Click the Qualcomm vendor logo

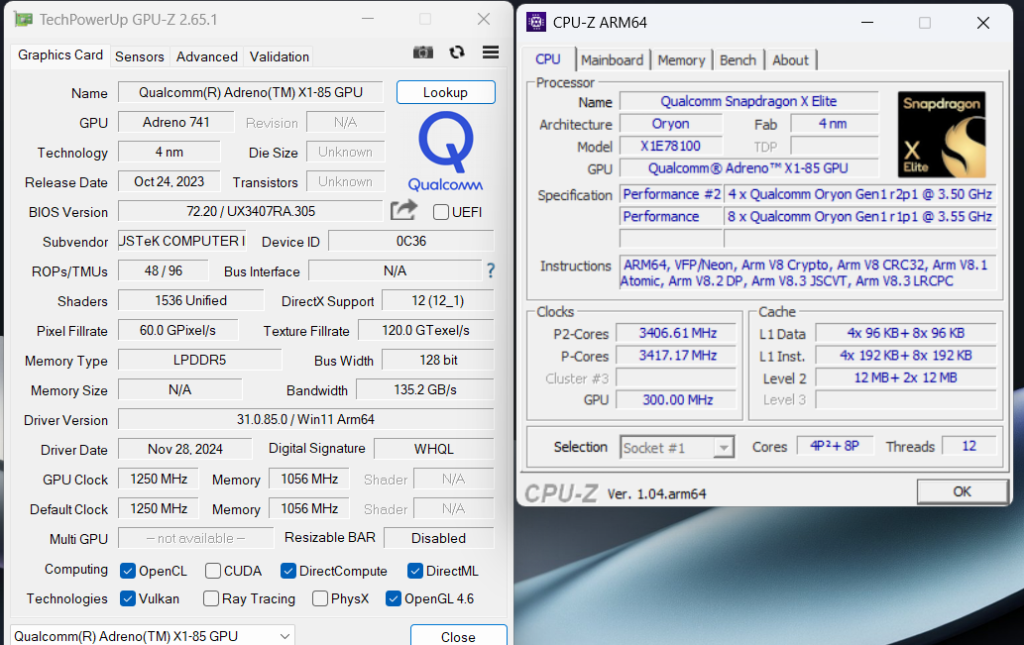point(445,151)
